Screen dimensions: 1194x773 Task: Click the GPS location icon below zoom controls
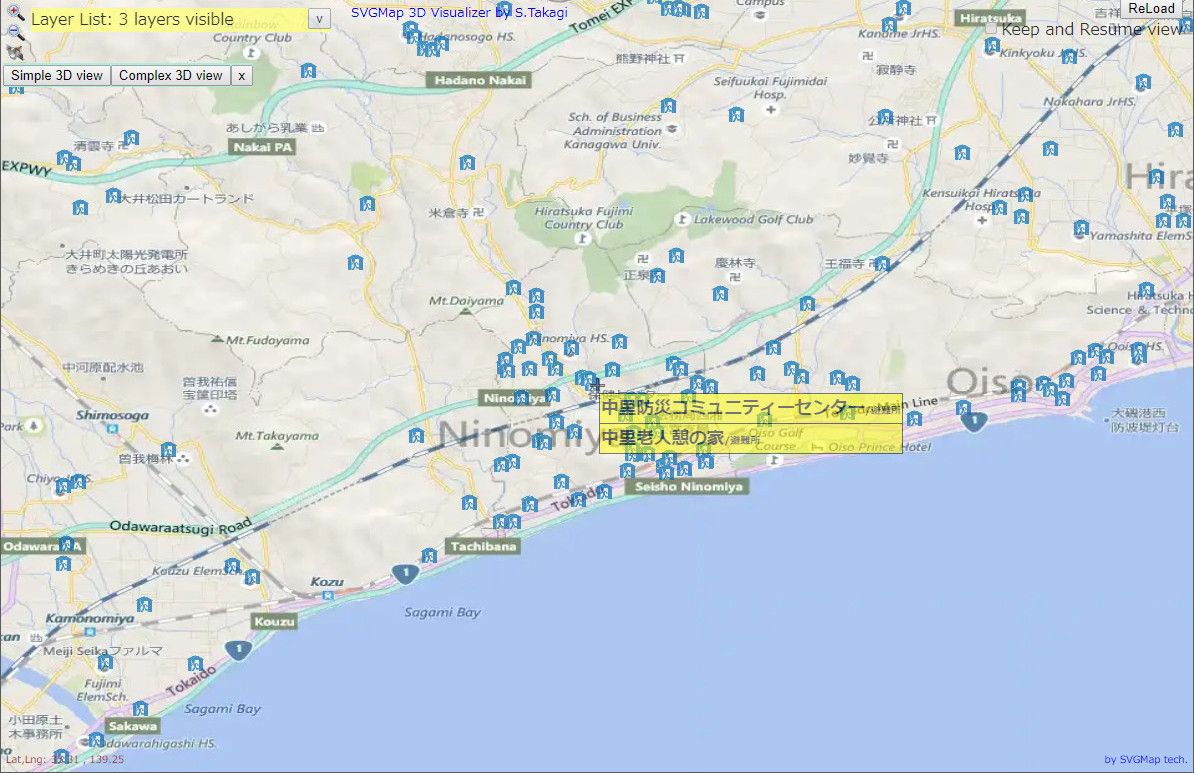click(x=14, y=52)
